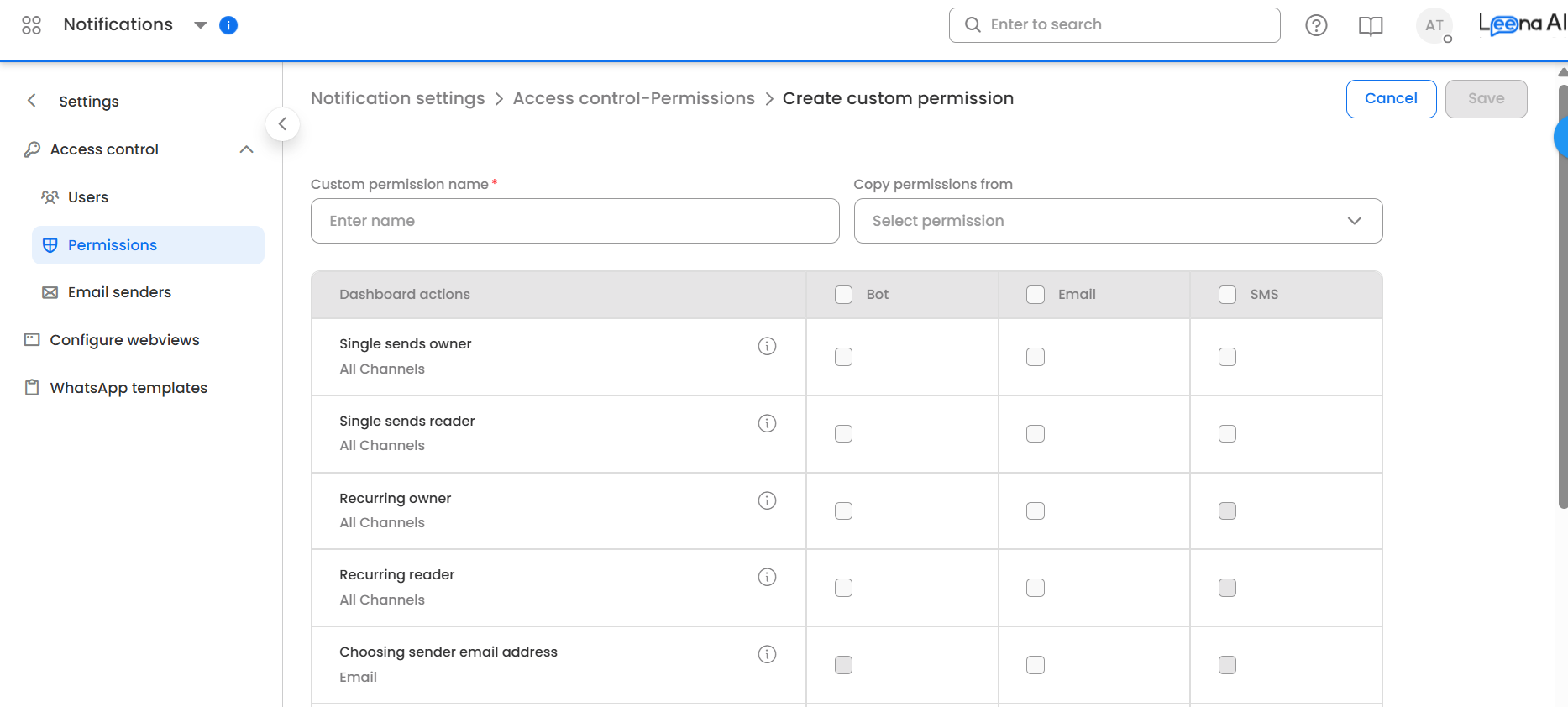
Task: Collapse the sidebar with the round chevron button
Action: 283,124
